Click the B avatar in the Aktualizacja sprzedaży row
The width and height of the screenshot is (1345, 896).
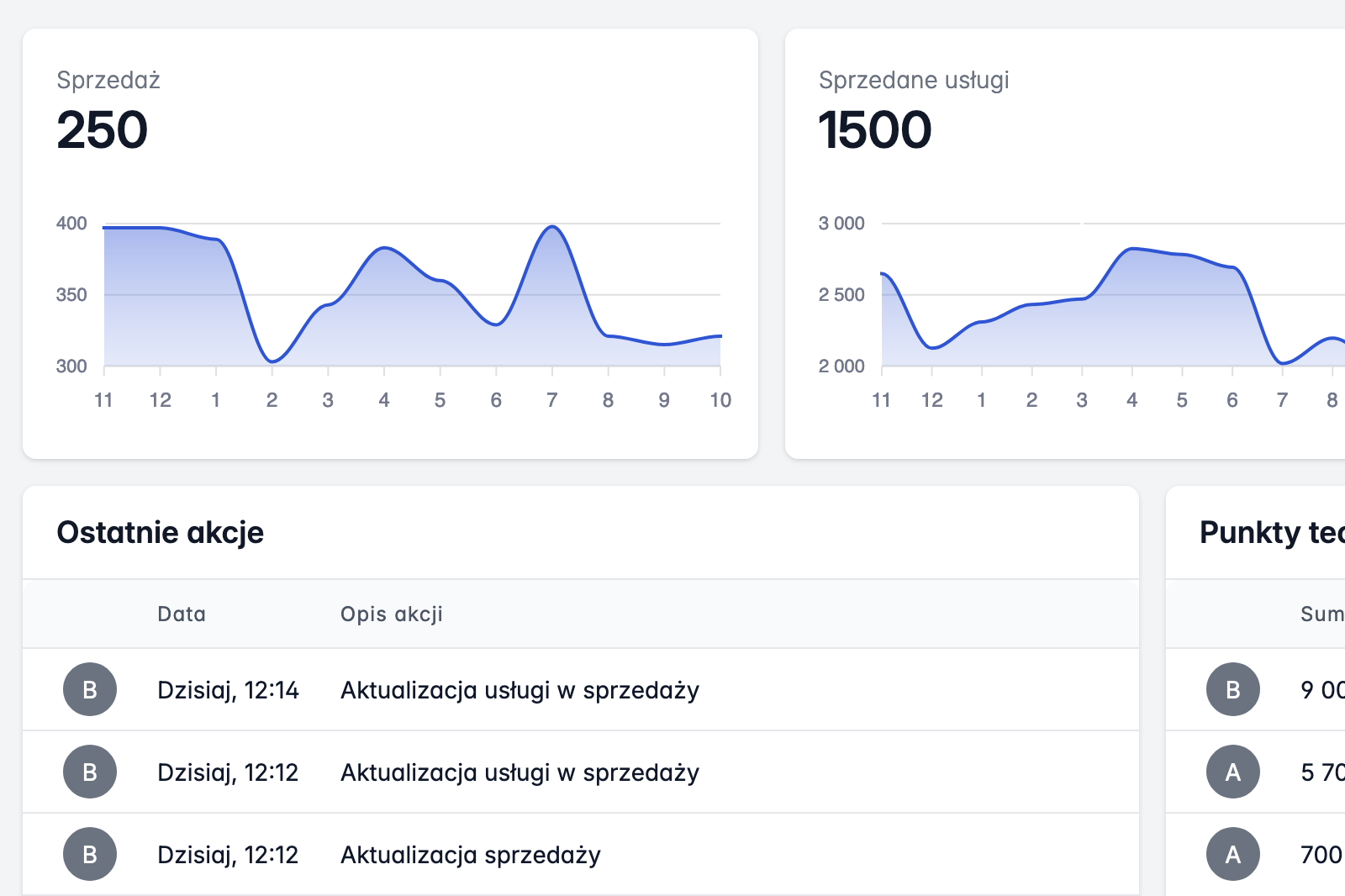pyautogui.click(x=90, y=854)
